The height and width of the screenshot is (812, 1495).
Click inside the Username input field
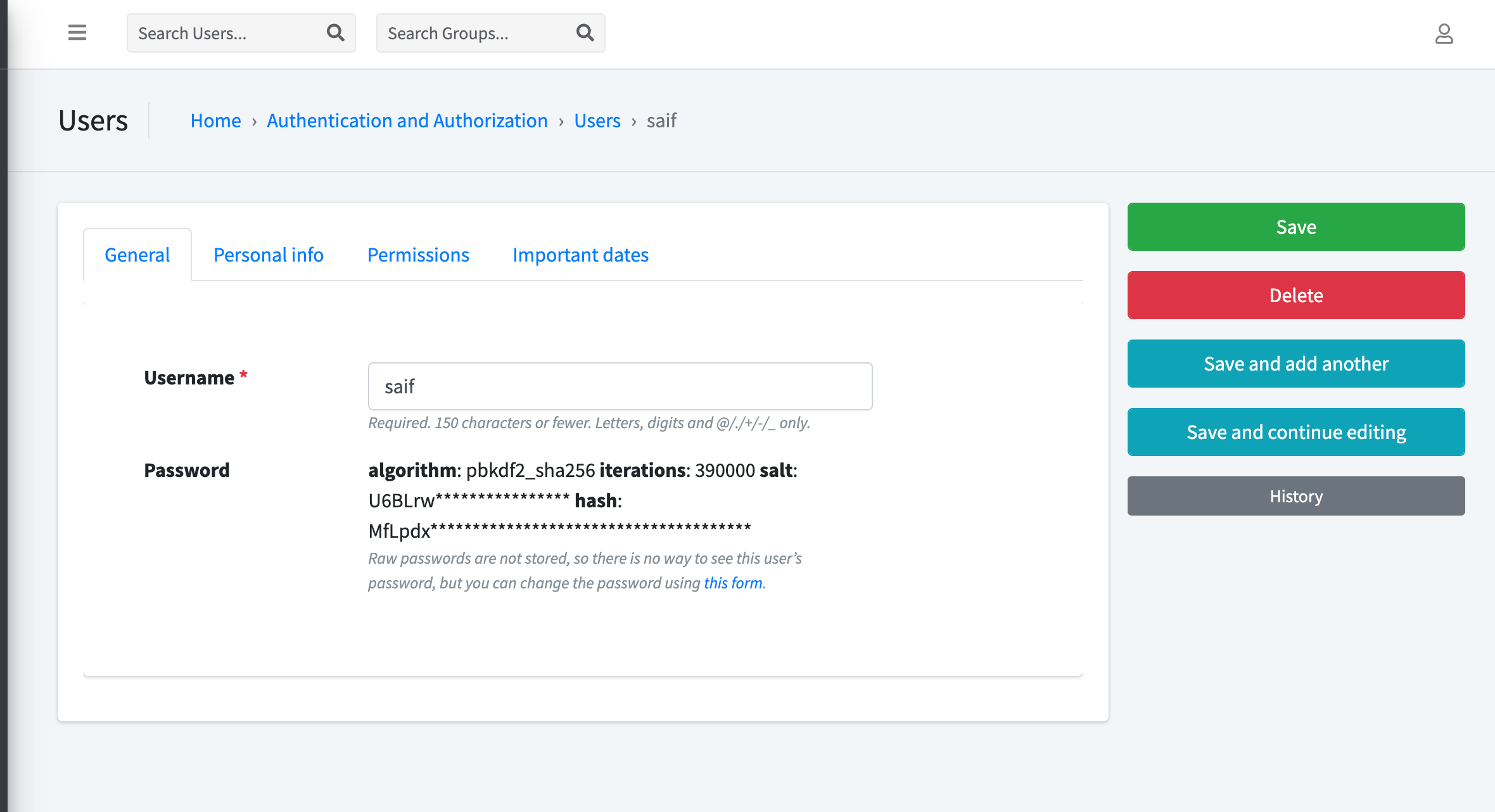point(620,386)
